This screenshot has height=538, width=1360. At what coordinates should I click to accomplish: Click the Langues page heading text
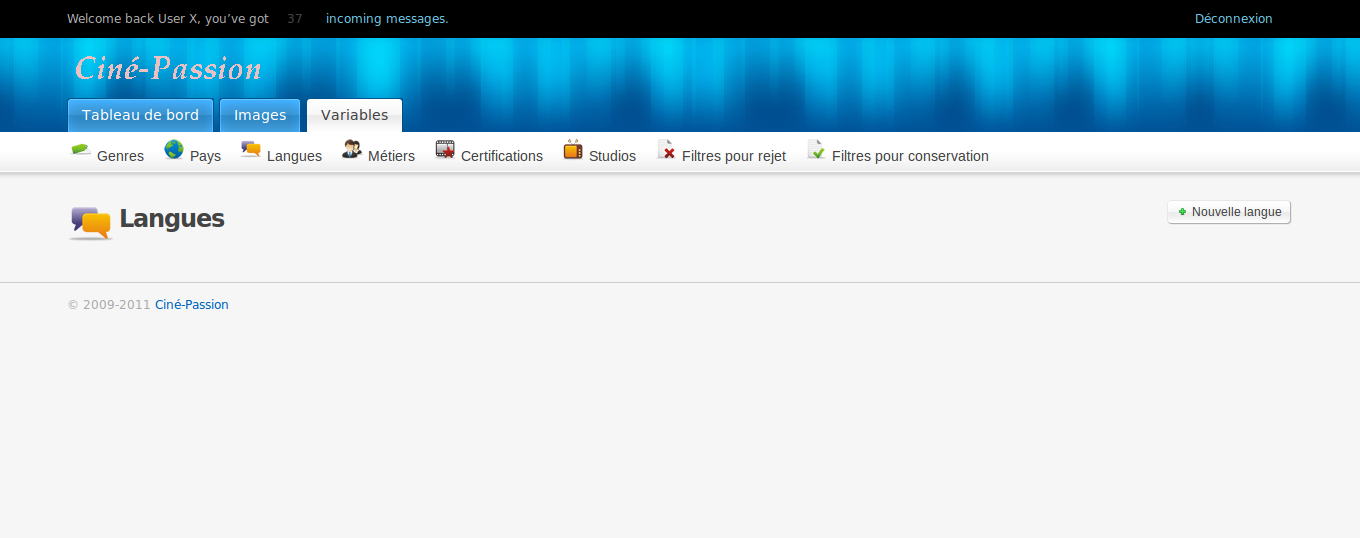click(x=172, y=219)
